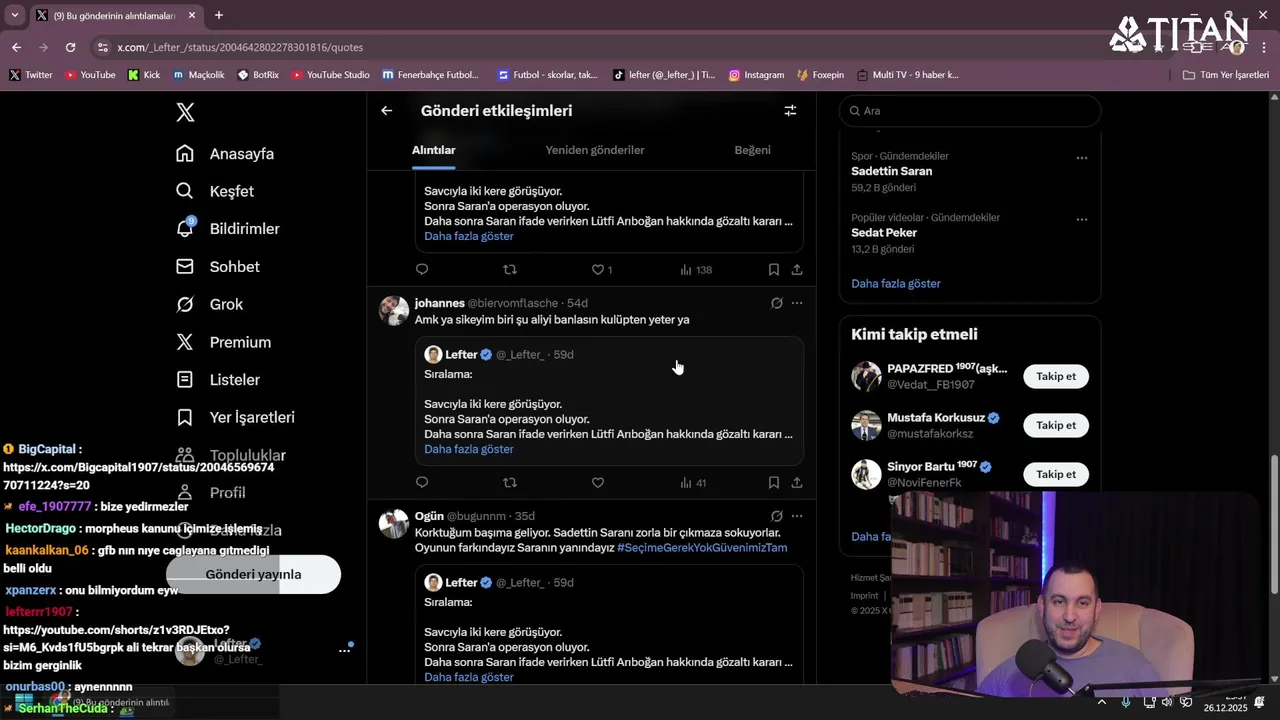Image resolution: width=1280 pixels, height=720 pixels.
Task: Click Daha fazla göster in Ogün quoted post
Action: point(469,677)
